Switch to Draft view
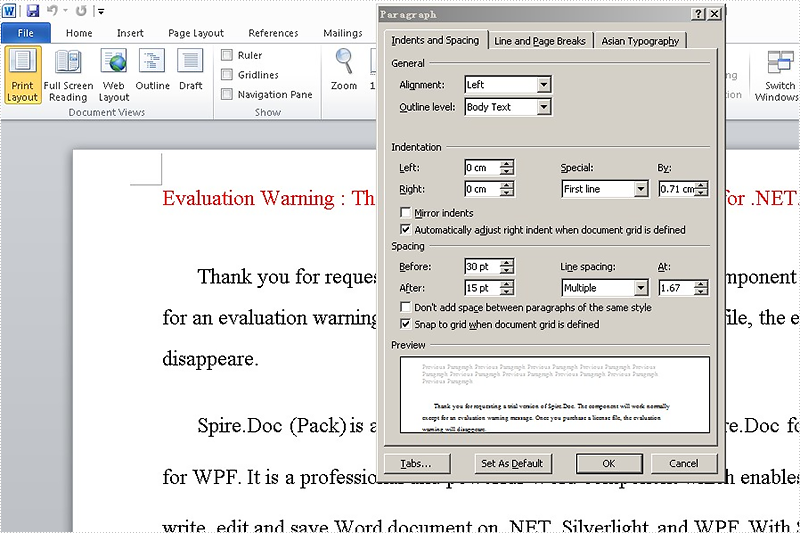Viewport: 800px width, 533px height. point(190,70)
